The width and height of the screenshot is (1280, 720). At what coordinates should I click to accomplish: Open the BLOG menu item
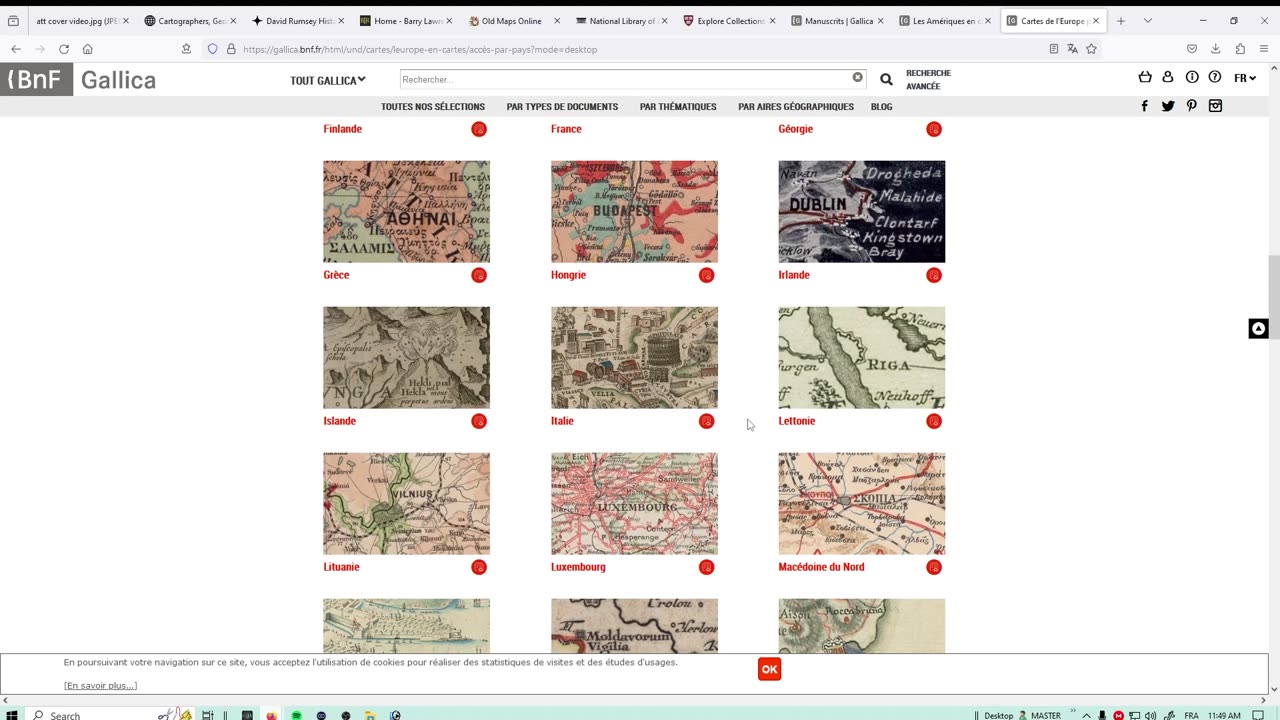(881, 107)
